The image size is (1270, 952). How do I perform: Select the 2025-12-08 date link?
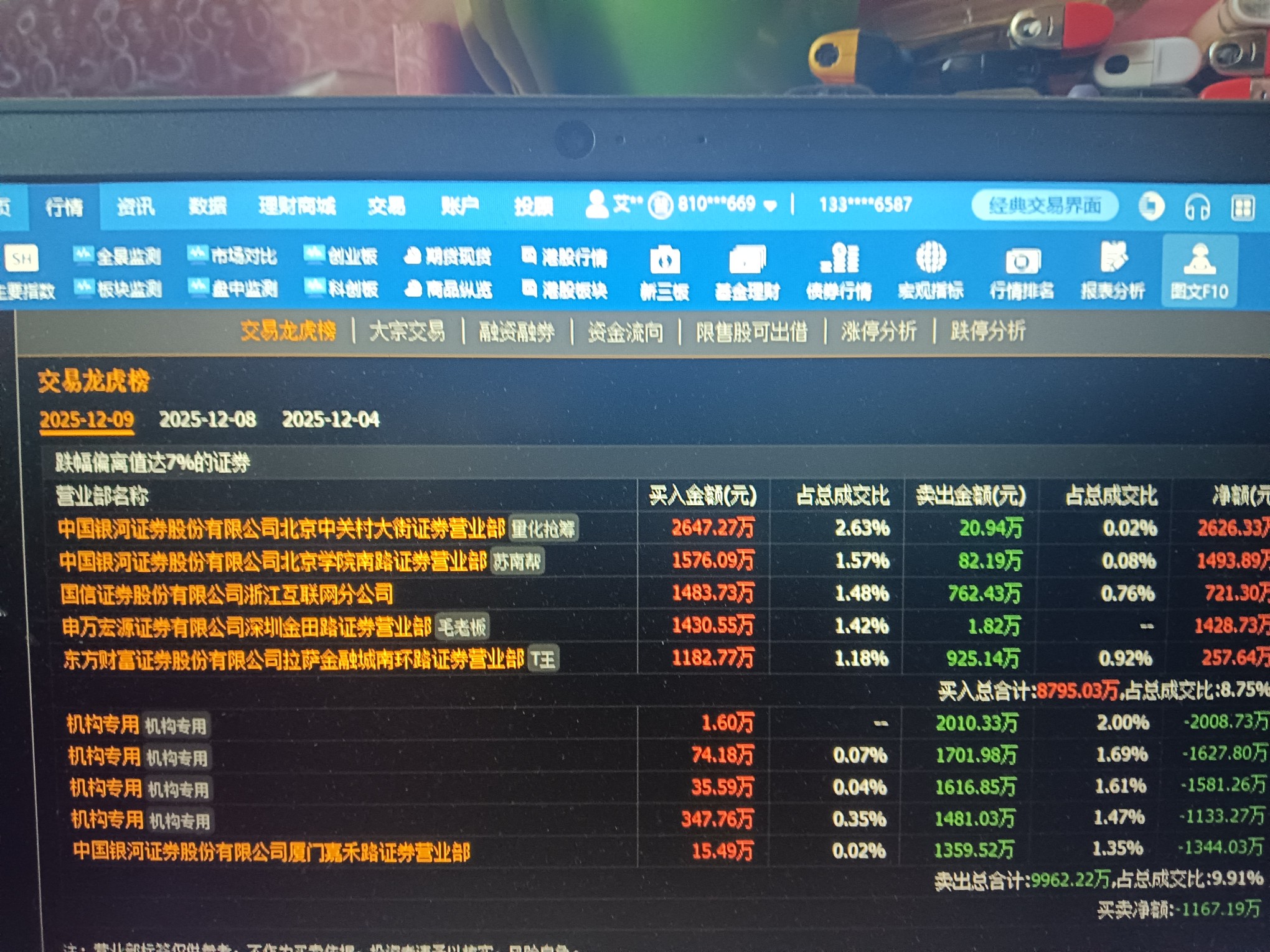coord(207,419)
